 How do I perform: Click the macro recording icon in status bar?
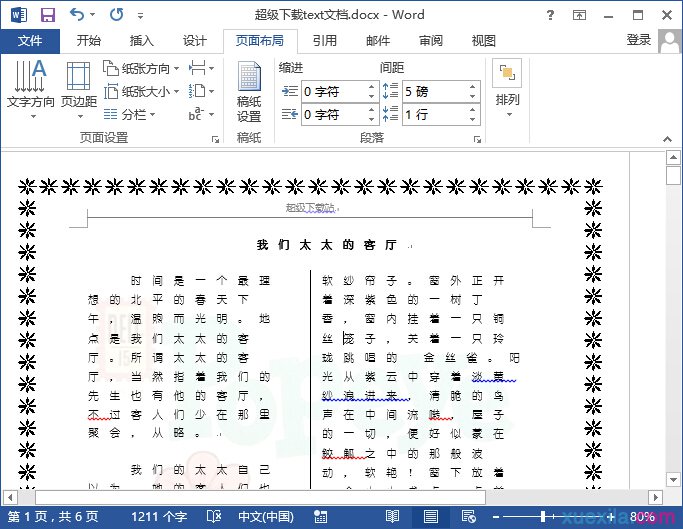320,517
